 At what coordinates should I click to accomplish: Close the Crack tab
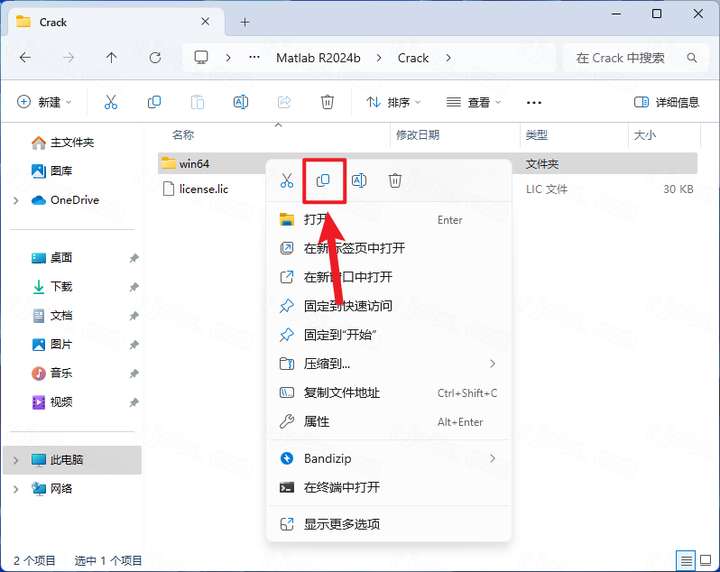(x=205, y=22)
